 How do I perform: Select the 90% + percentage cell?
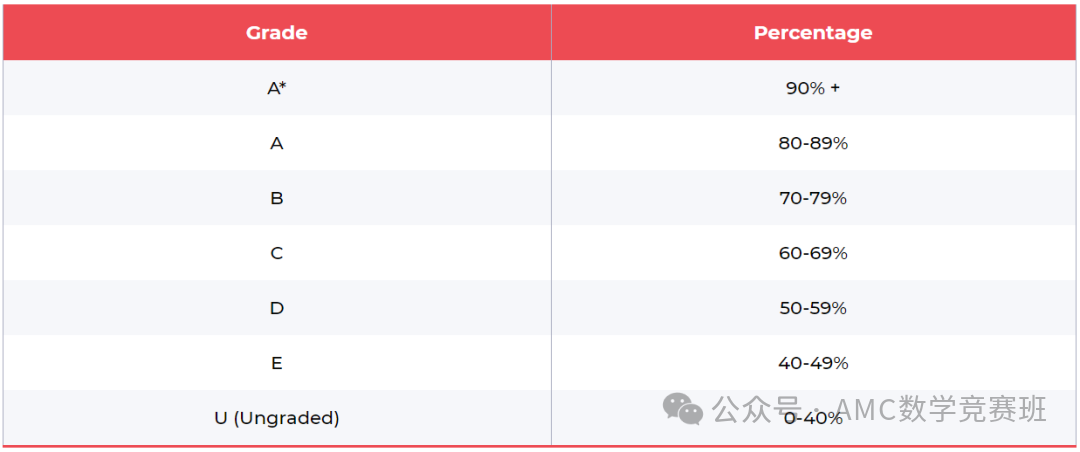813,88
